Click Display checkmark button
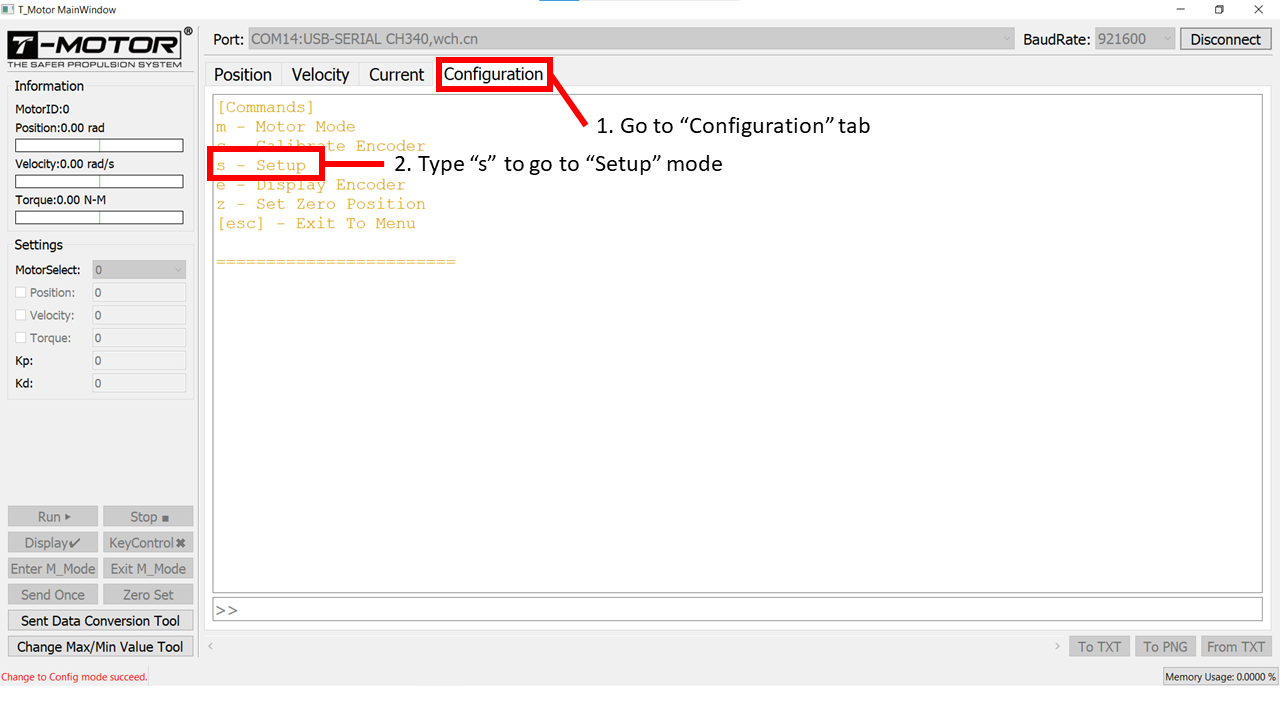 point(53,543)
